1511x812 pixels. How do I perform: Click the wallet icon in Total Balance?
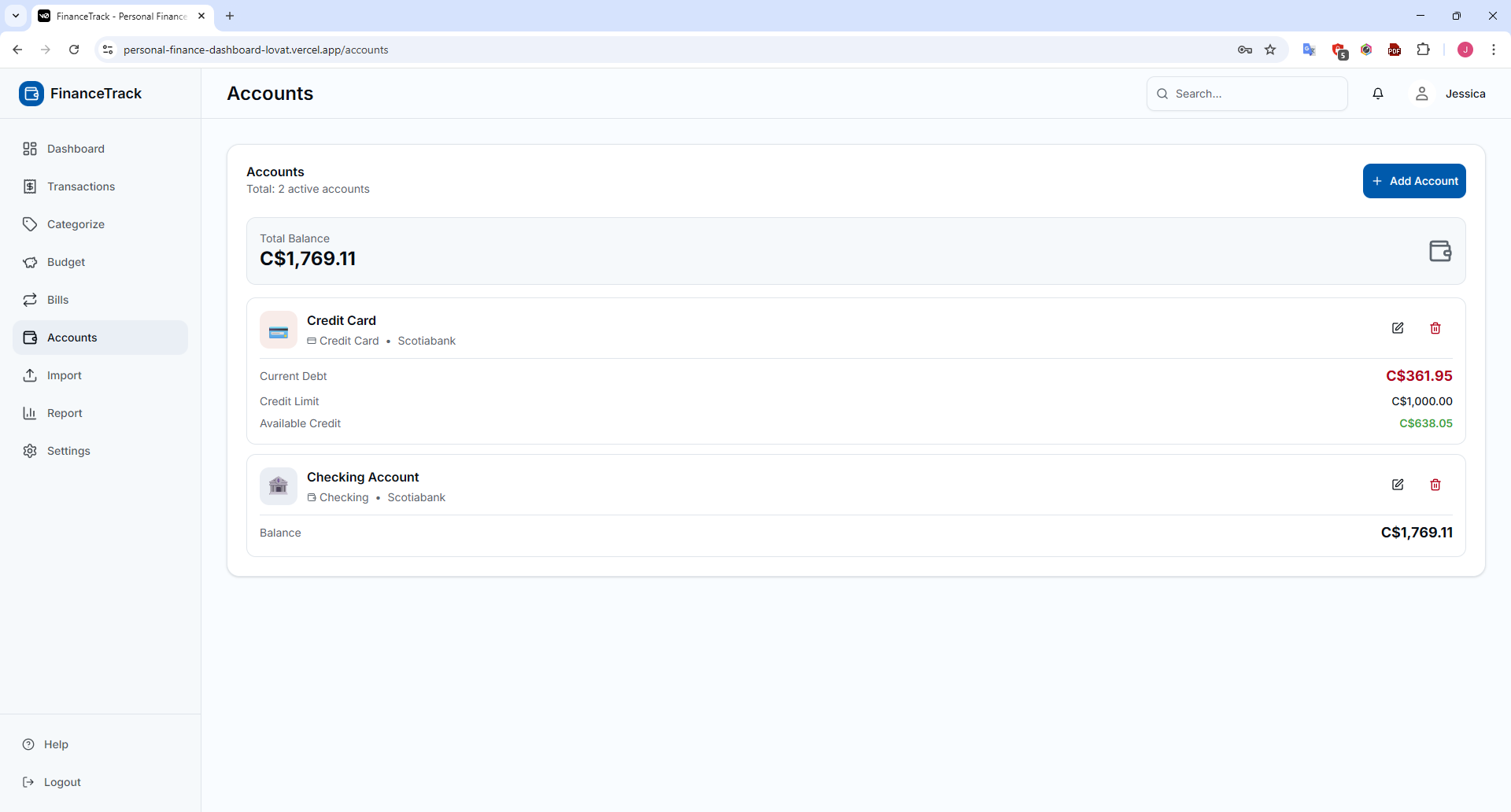pos(1439,251)
